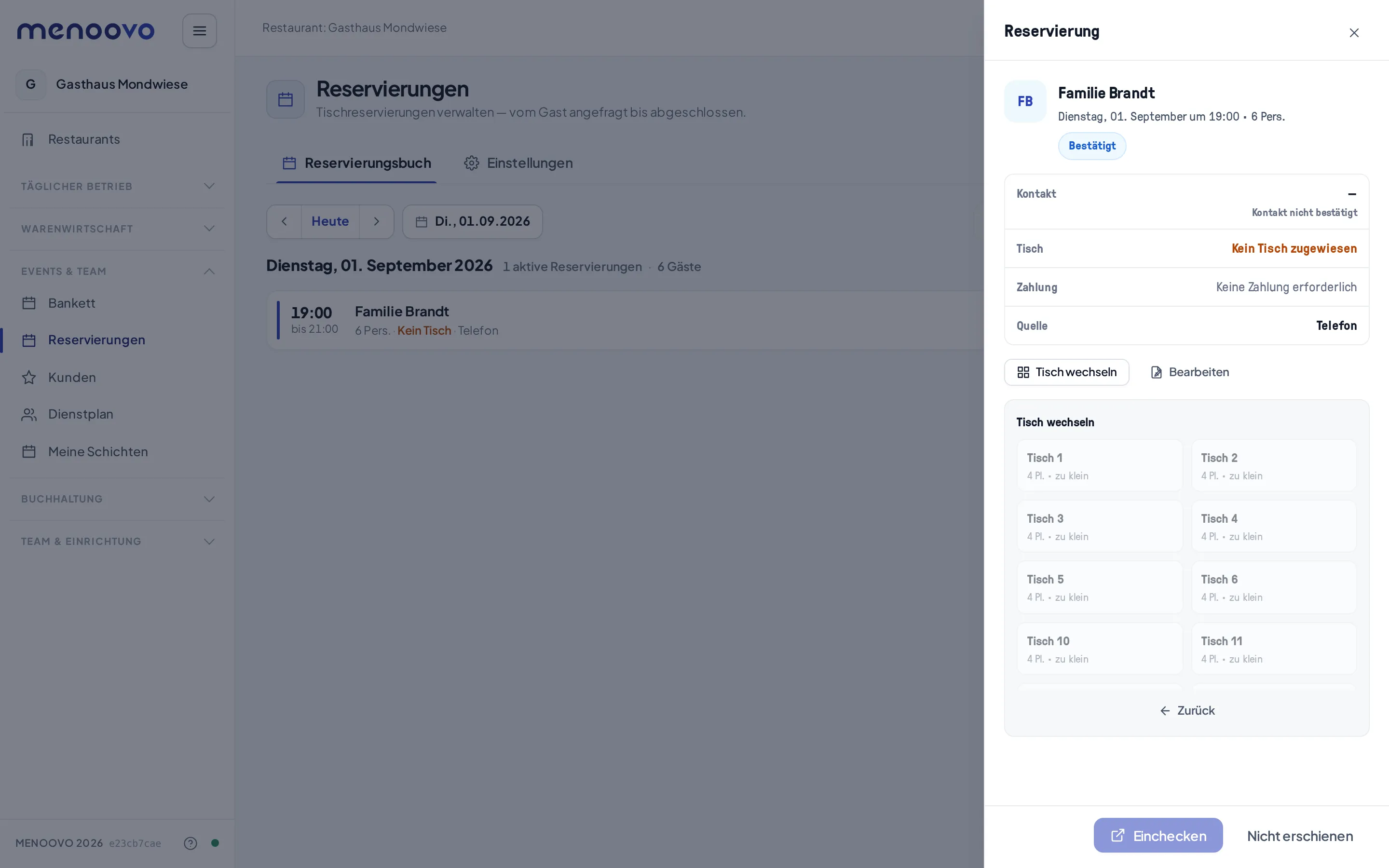
Task: Click the menoovo logo
Action: [85, 31]
